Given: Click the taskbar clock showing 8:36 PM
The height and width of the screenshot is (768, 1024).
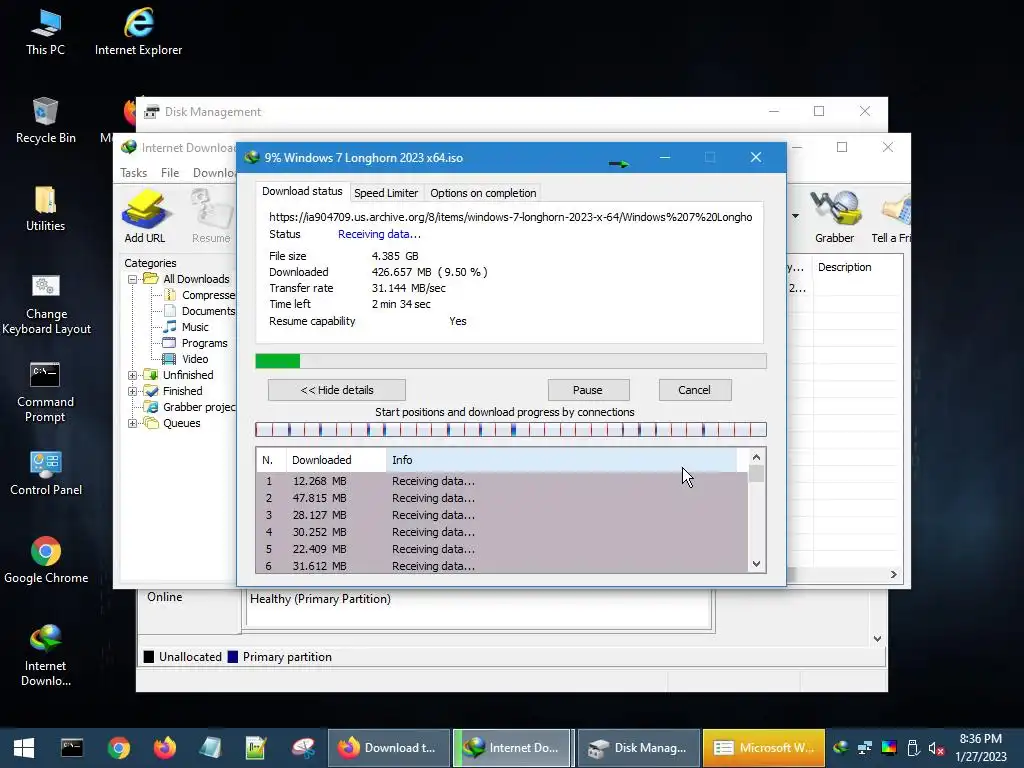Looking at the screenshot, I should coord(980,748).
